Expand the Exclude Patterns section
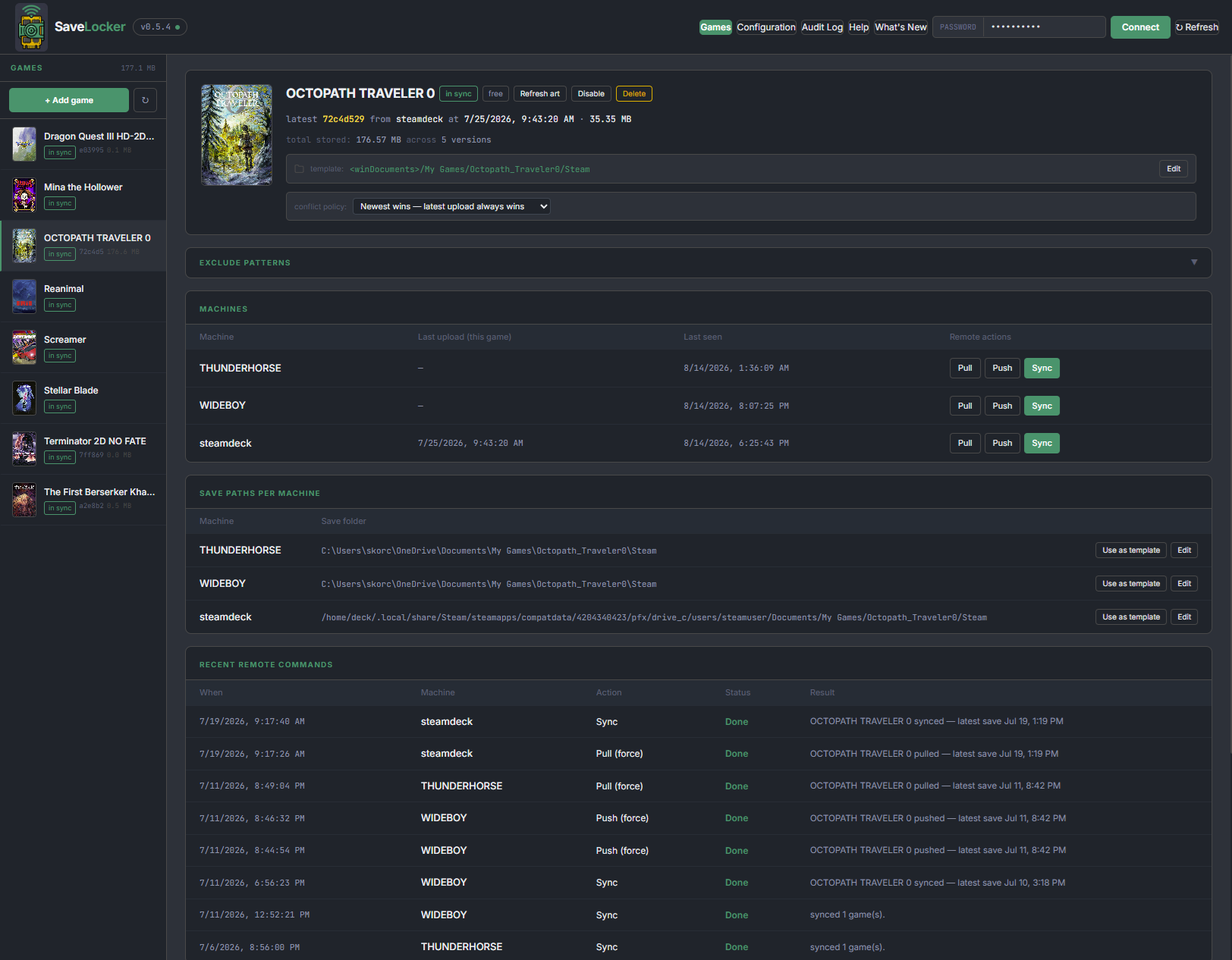Viewport: 1232px width, 960px height. click(698, 262)
